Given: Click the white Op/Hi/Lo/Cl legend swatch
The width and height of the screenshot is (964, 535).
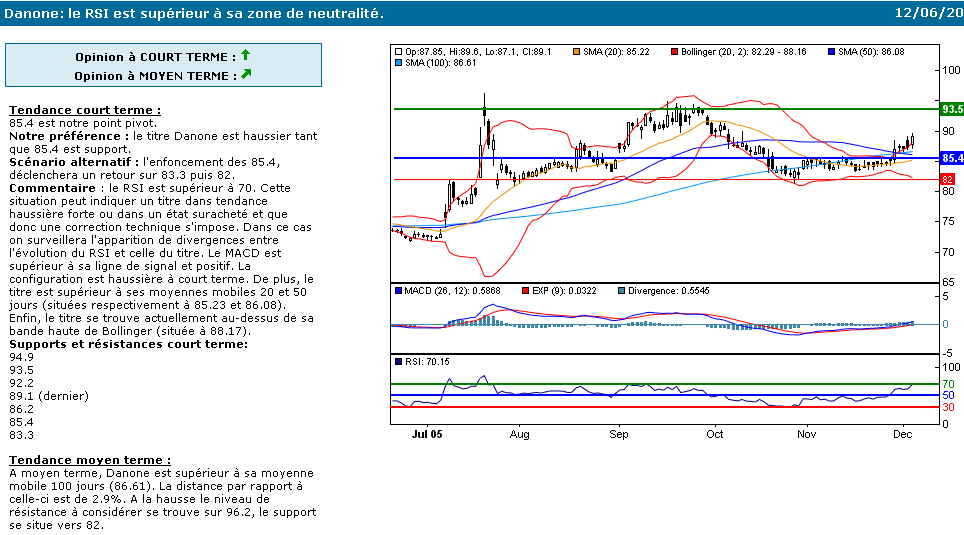Looking at the screenshot, I should click(398, 52).
